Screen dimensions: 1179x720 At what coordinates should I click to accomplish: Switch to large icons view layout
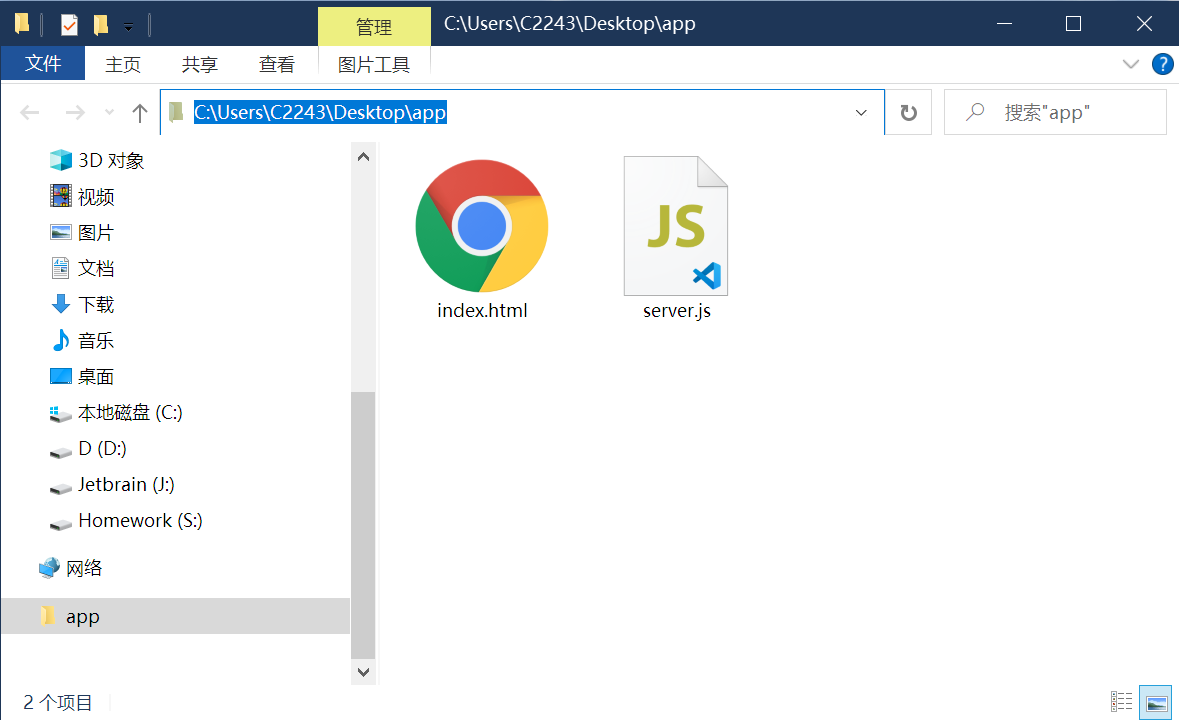tap(1156, 702)
